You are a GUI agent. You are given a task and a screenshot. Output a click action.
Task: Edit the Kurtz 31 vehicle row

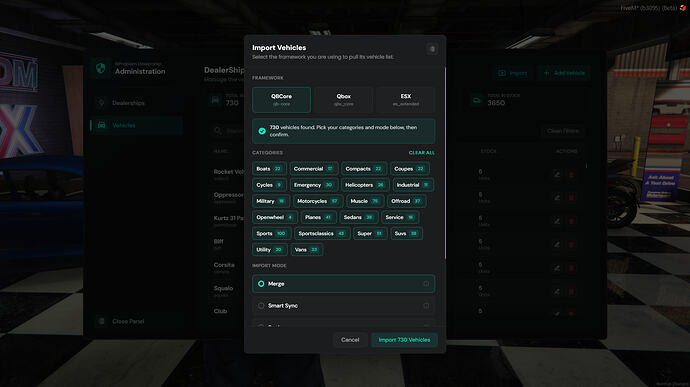(x=557, y=221)
